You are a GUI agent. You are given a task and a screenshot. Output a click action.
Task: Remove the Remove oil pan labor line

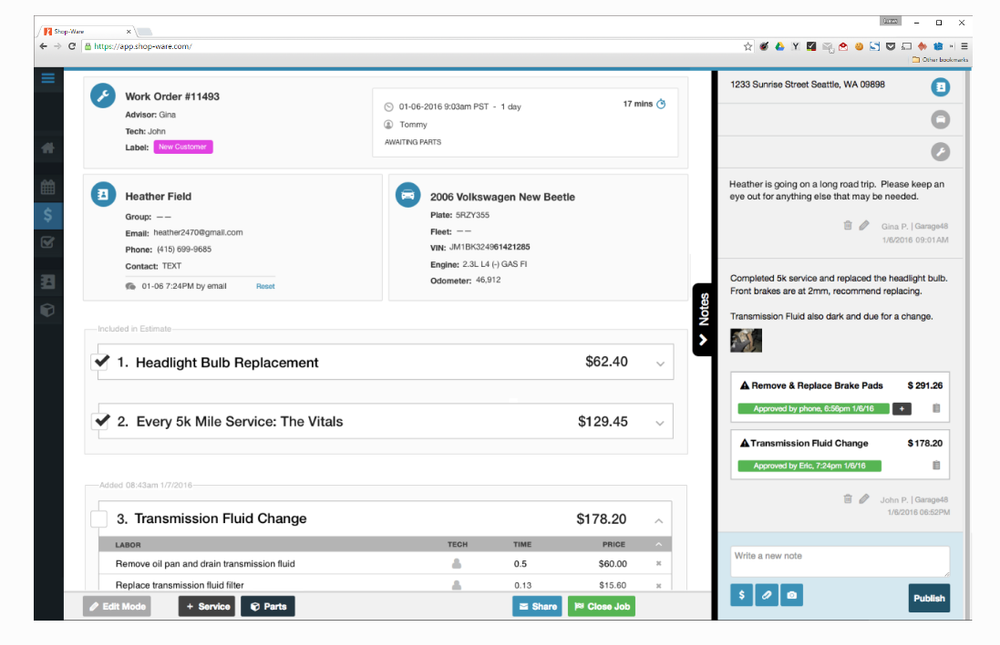coord(659,563)
